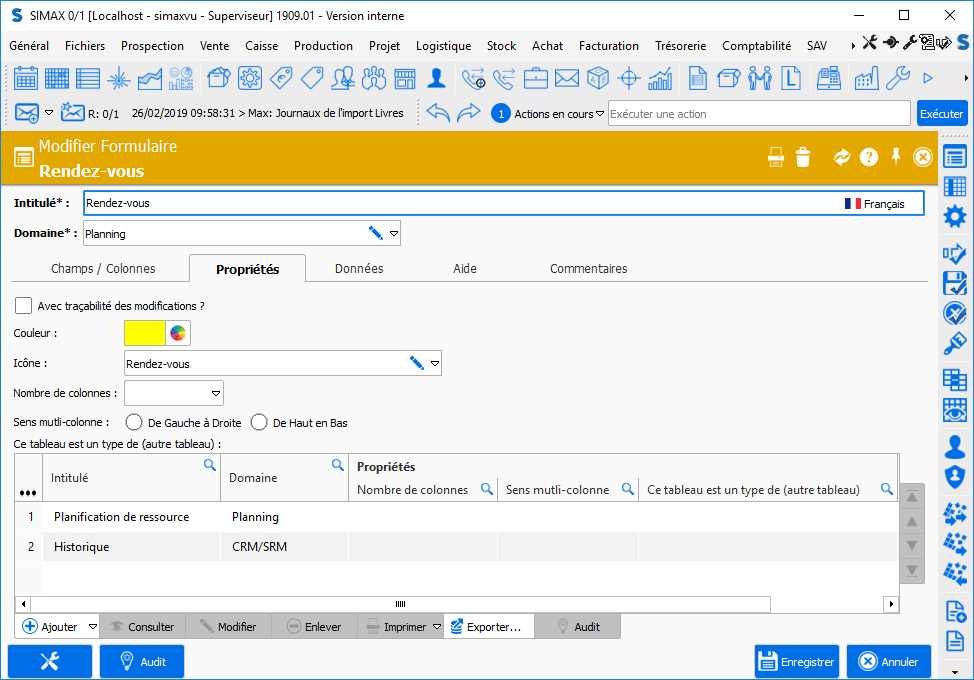Open help via the question mark icon
The height and width of the screenshot is (680, 974).
(x=869, y=157)
